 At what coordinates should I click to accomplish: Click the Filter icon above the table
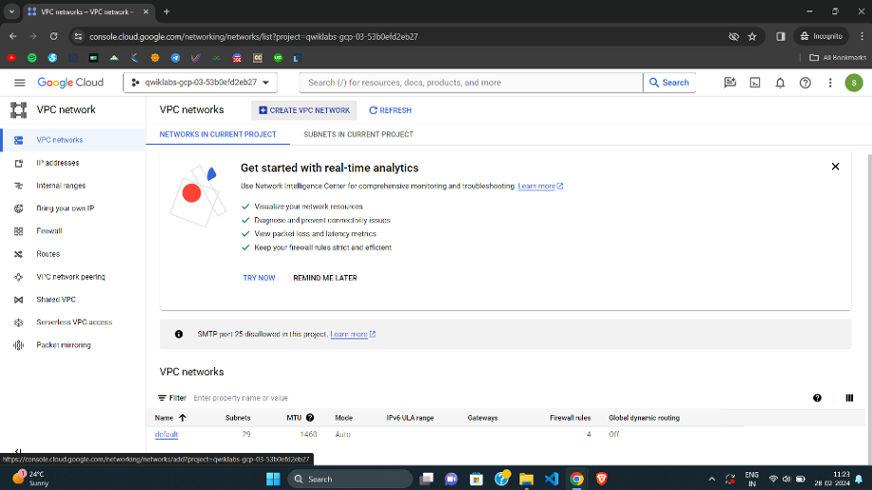[x=162, y=398]
